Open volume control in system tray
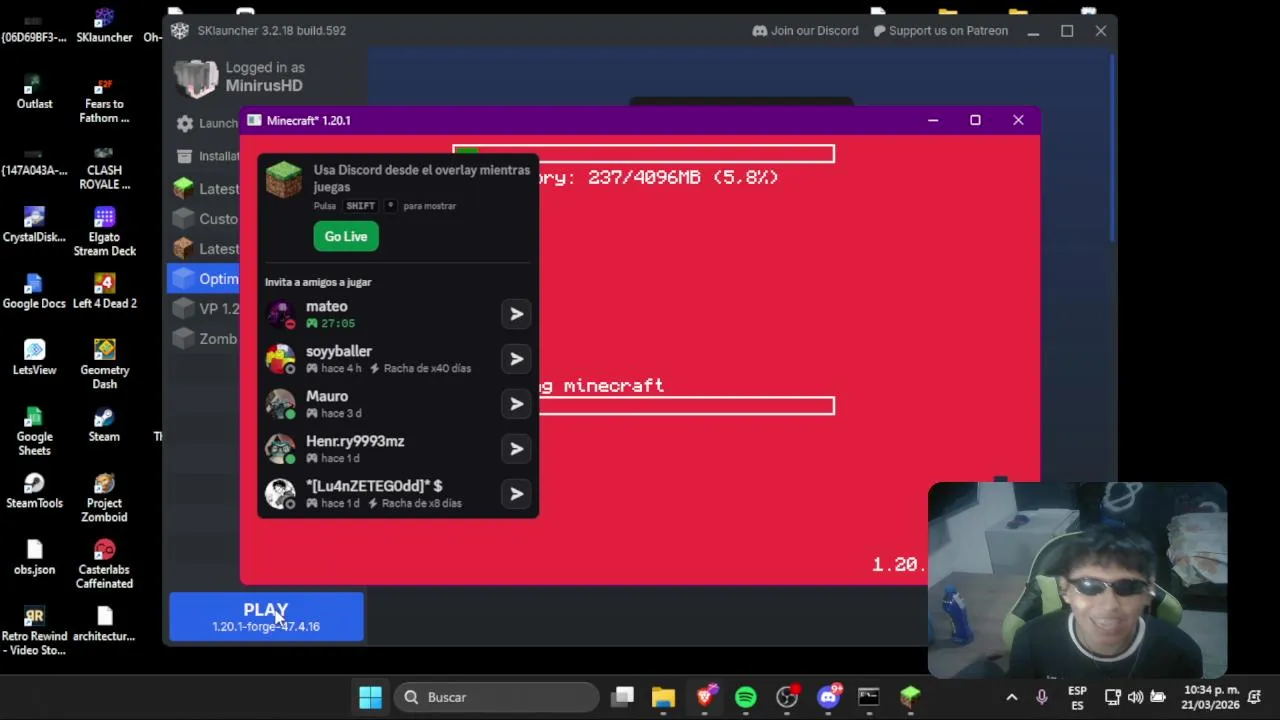Image resolution: width=1280 pixels, height=720 pixels. (x=1135, y=697)
